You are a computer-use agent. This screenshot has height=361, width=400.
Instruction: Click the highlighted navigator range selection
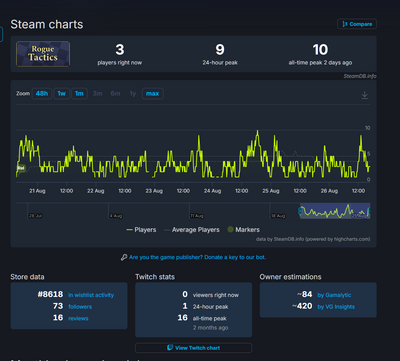[335, 211]
